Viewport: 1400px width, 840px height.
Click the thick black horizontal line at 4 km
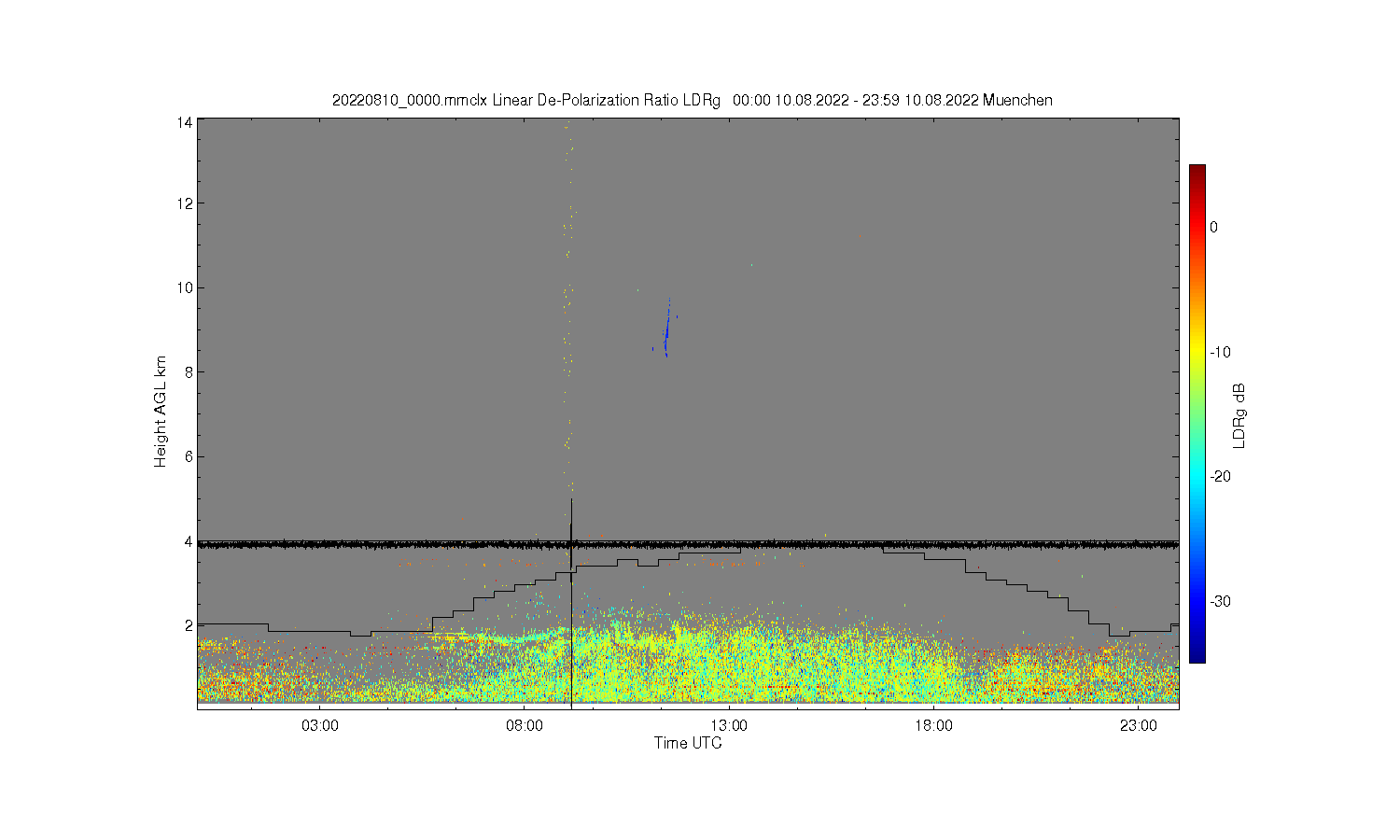tap(688, 544)
